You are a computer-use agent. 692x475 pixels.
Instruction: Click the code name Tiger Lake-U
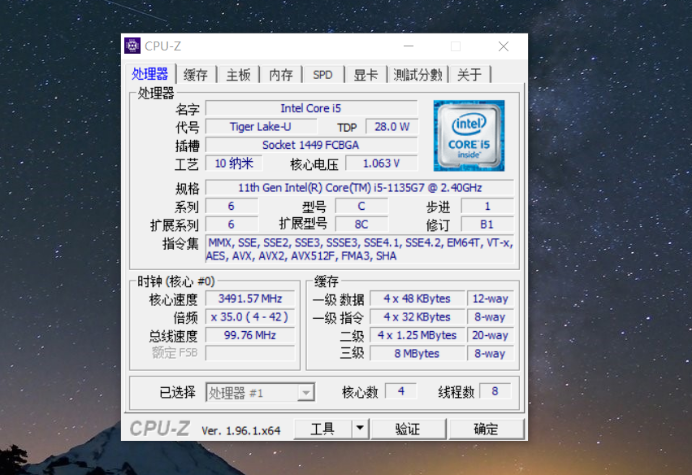261,127
